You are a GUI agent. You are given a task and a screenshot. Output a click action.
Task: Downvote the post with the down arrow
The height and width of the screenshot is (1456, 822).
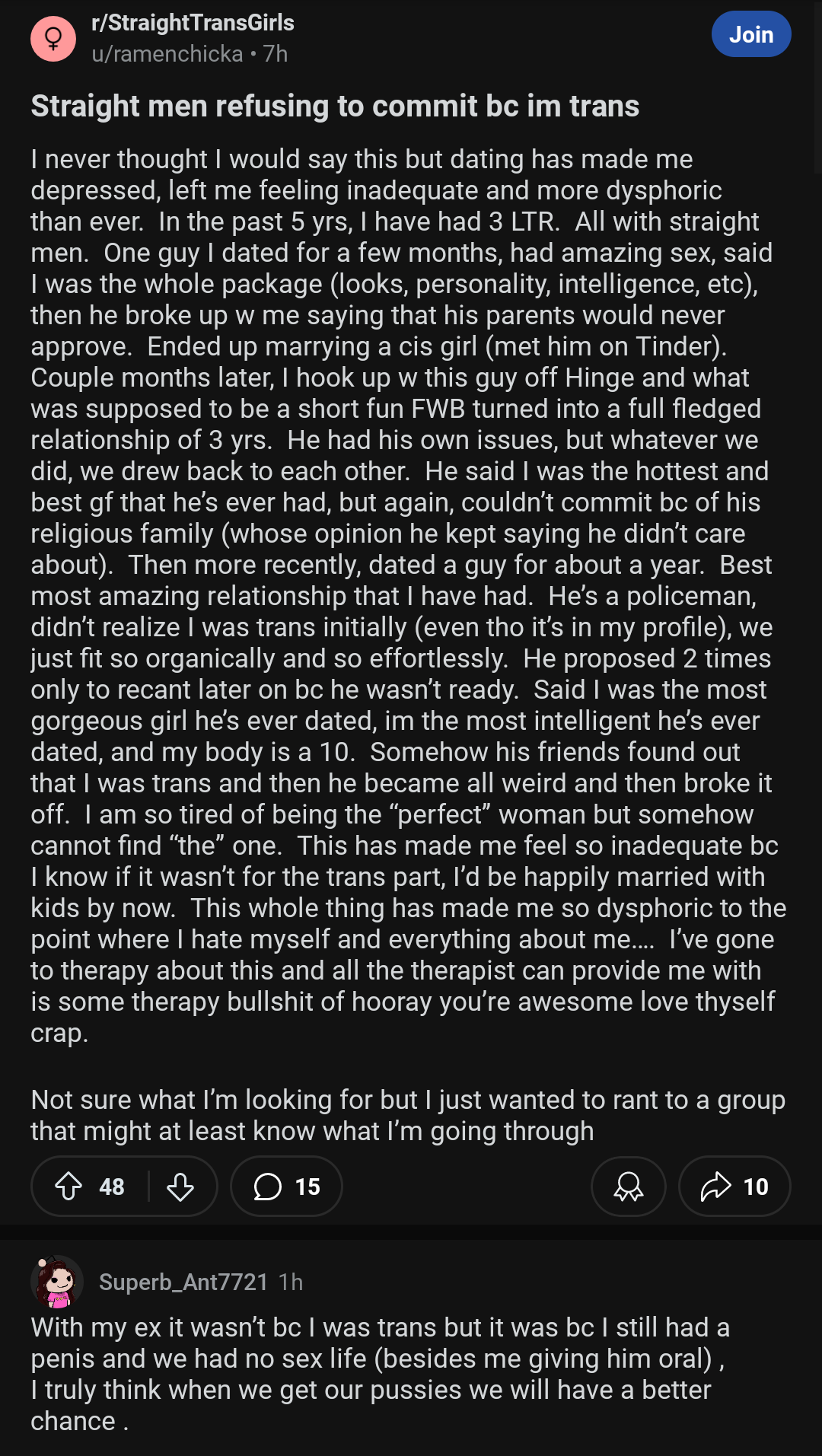[x=180, y=1186]
